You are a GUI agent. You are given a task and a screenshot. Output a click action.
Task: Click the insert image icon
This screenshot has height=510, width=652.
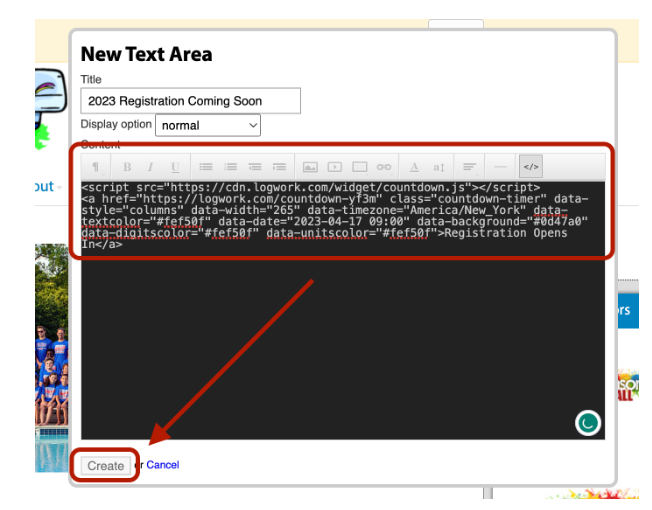point(310,167)
